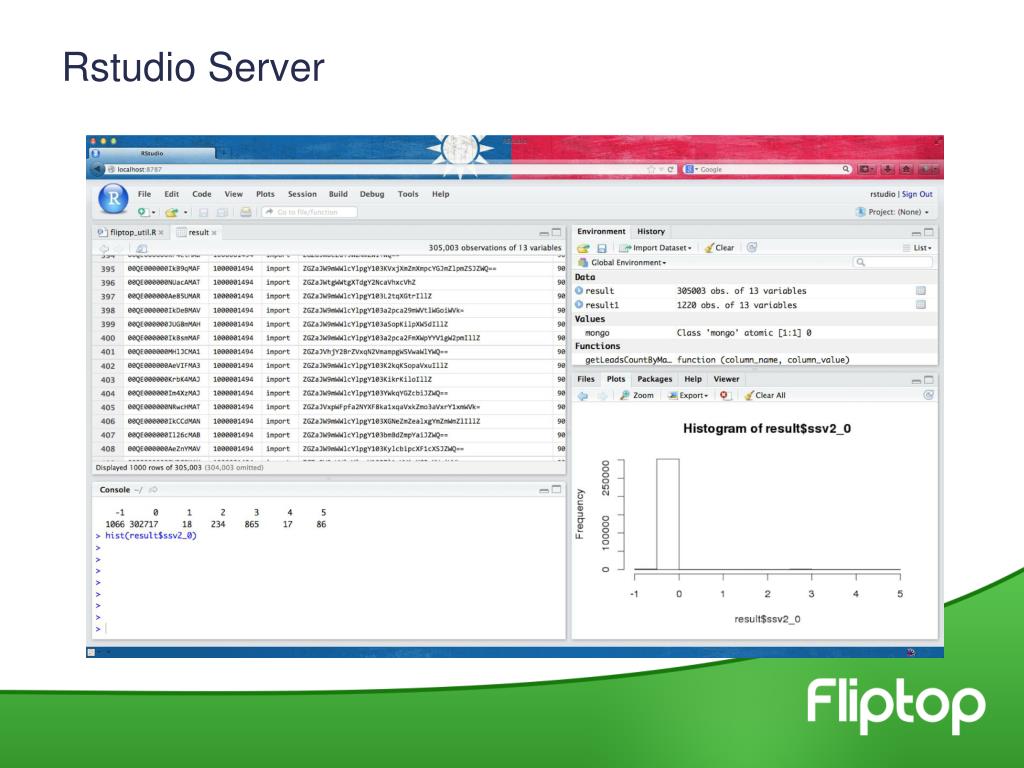
Task: Click the Save document disk icon
Action: point(204,212)
